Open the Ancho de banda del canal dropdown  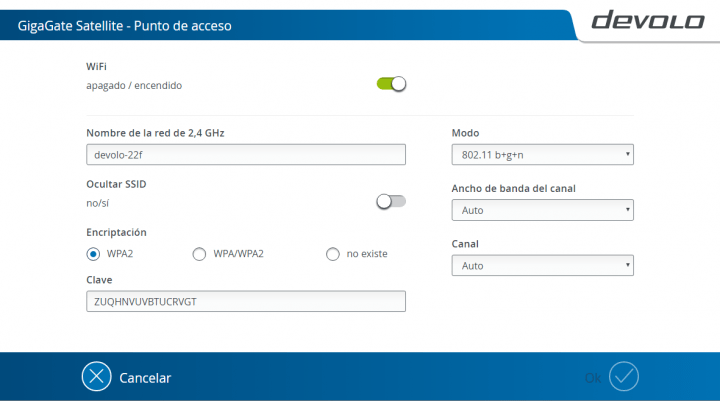coord(542,210)
